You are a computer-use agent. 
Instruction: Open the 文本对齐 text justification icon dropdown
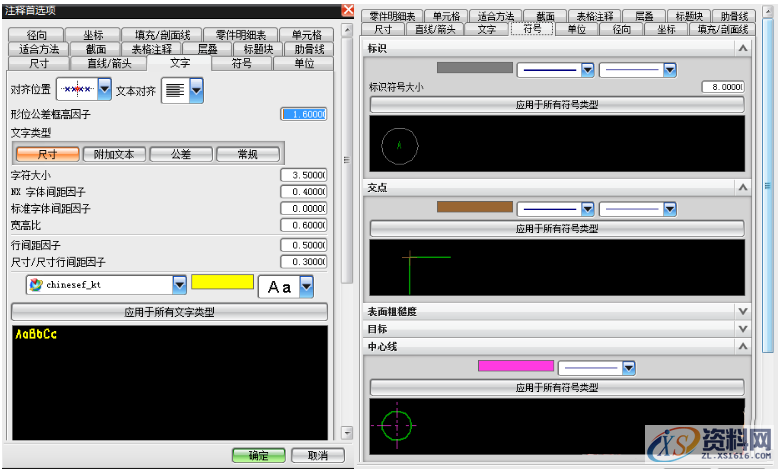pos(196,90)
